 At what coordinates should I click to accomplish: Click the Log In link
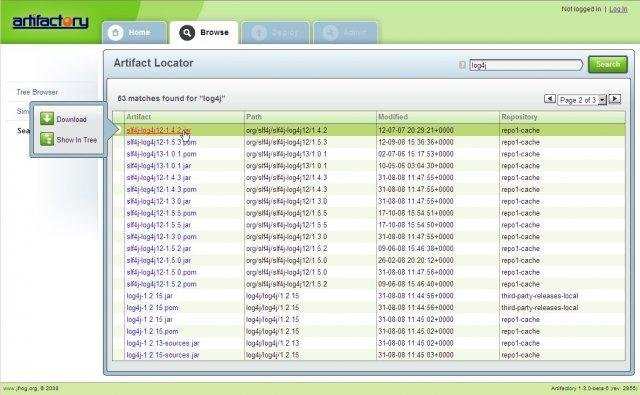click(618, 9)
